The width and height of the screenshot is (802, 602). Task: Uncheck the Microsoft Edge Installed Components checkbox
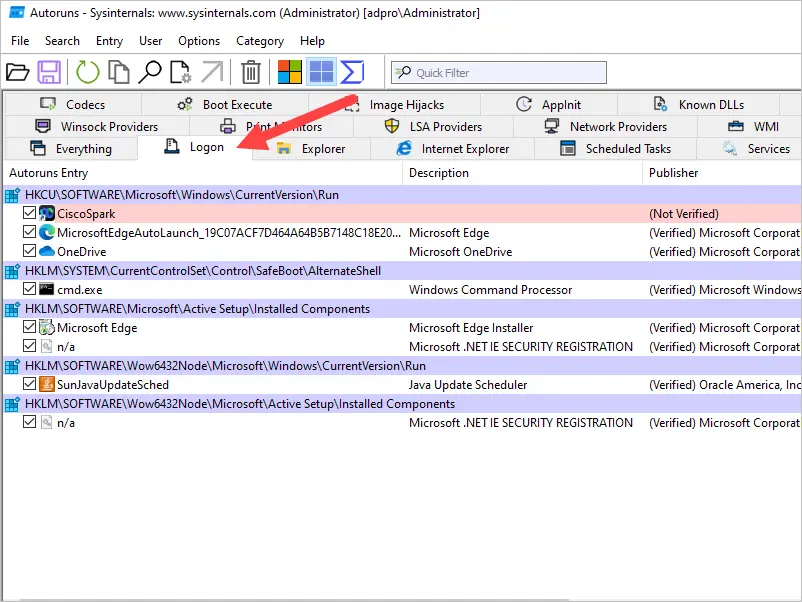pos(30,327)
